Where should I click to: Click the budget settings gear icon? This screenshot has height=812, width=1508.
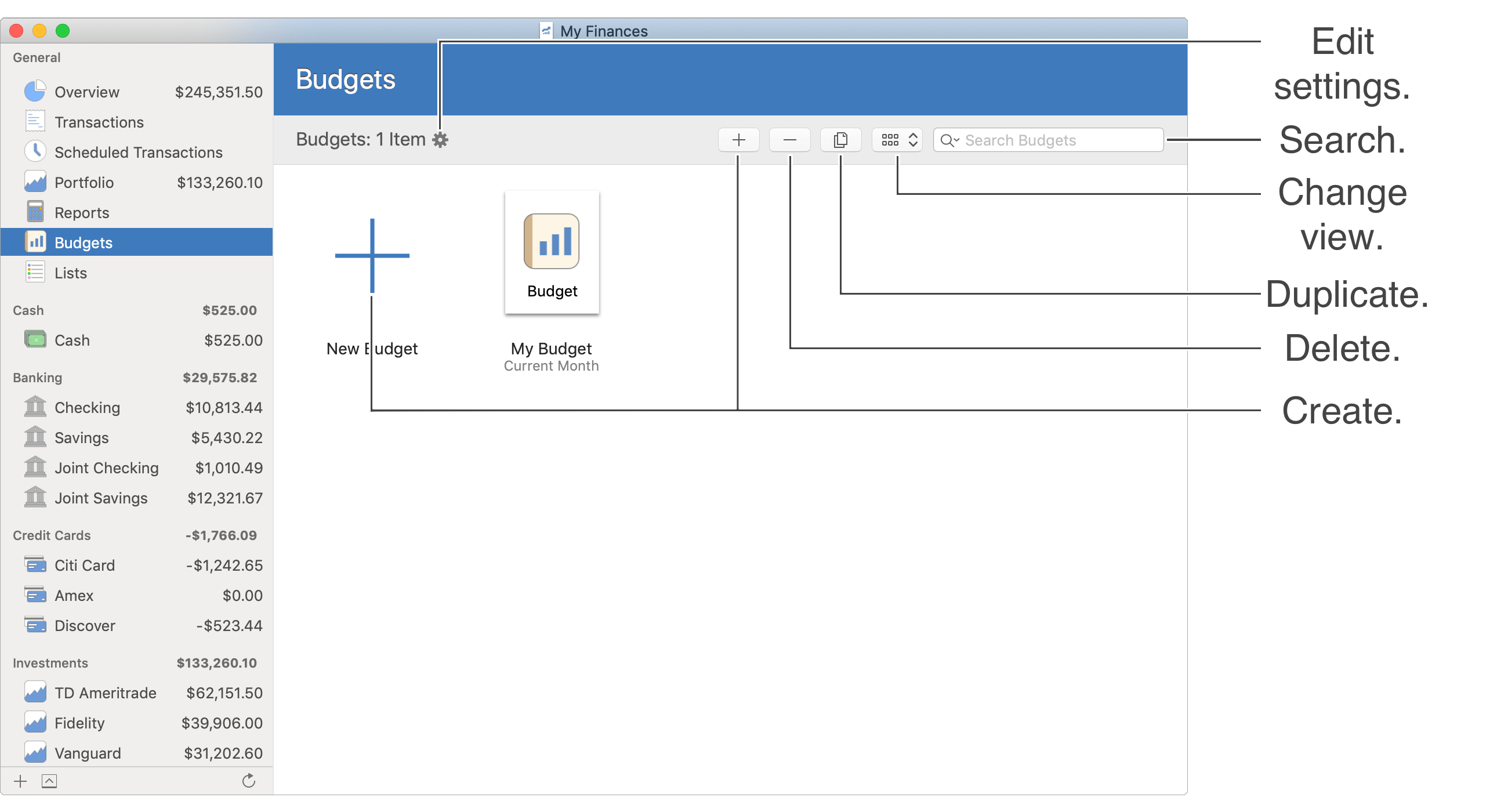[440, 140]
